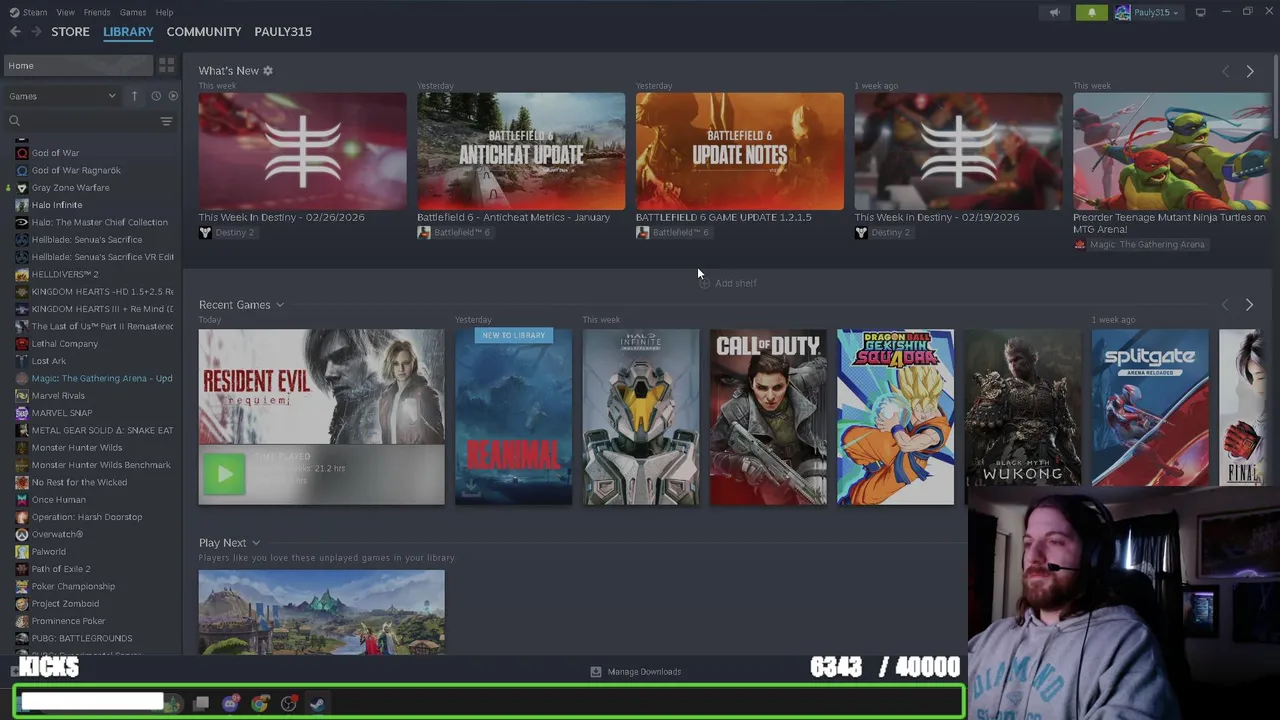Open Task View in the taskbar
The image size is (1280, 720).
coord(201,703)
